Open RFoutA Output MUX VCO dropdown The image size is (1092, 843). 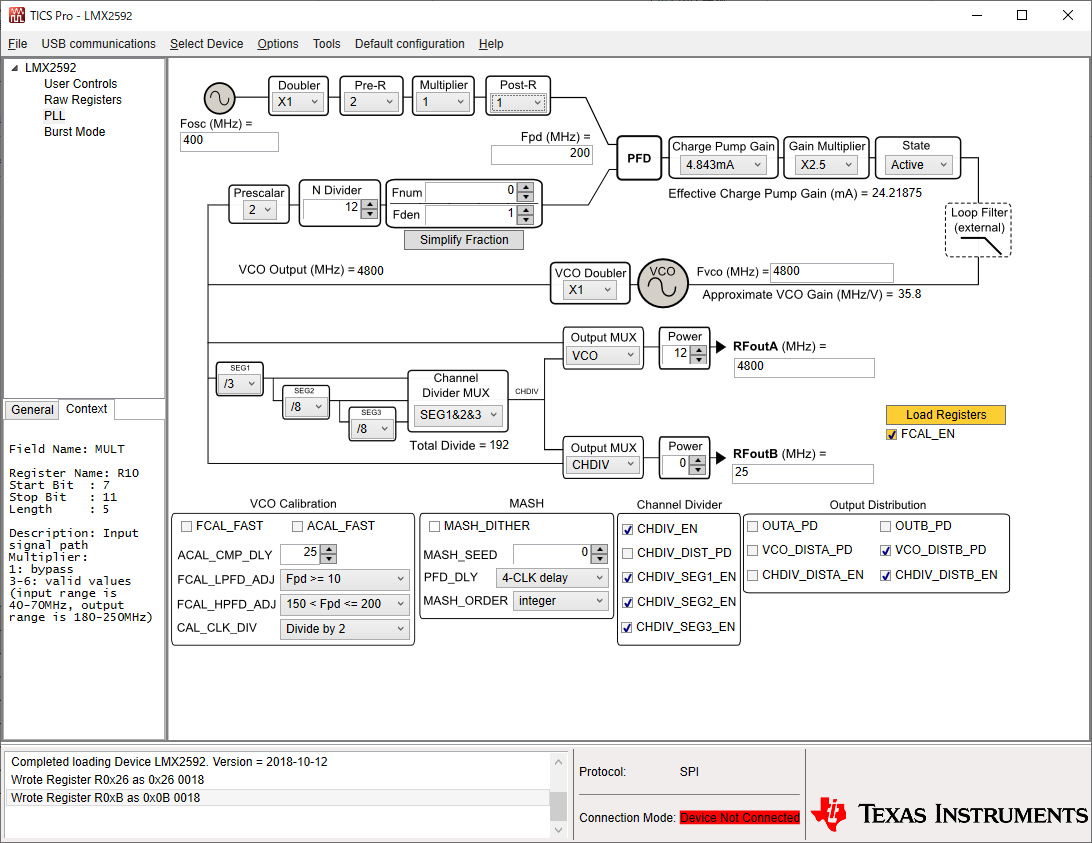point(603,355)
